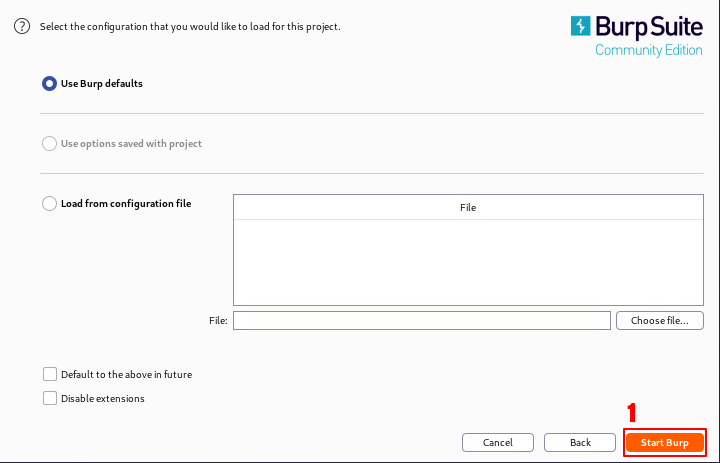This screenshot has width=720, height=463.
Task: Choose Load from configuration file radio button
Action: pos(49,204)
